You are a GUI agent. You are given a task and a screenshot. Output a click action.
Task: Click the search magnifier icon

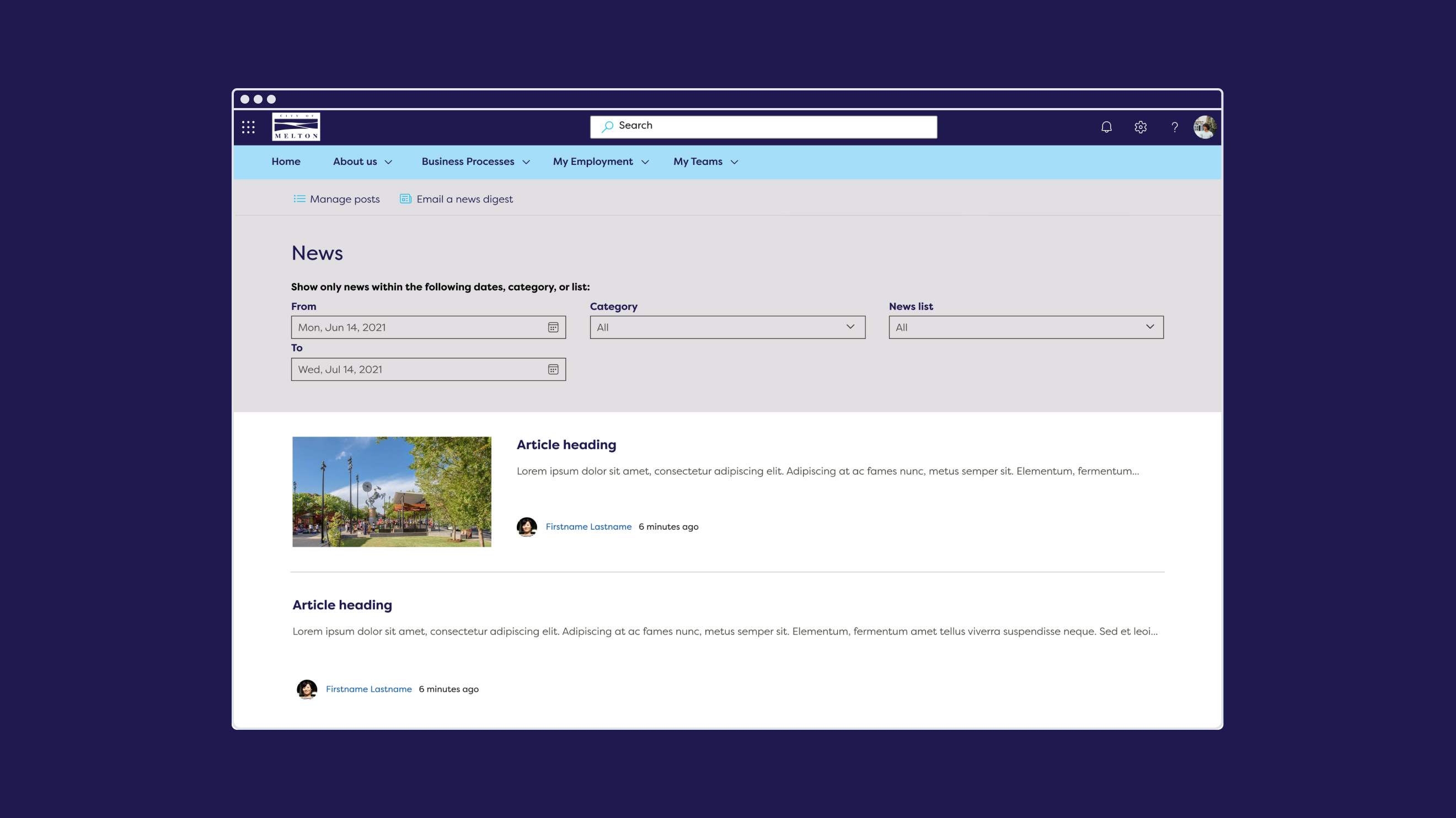[608, 127]
